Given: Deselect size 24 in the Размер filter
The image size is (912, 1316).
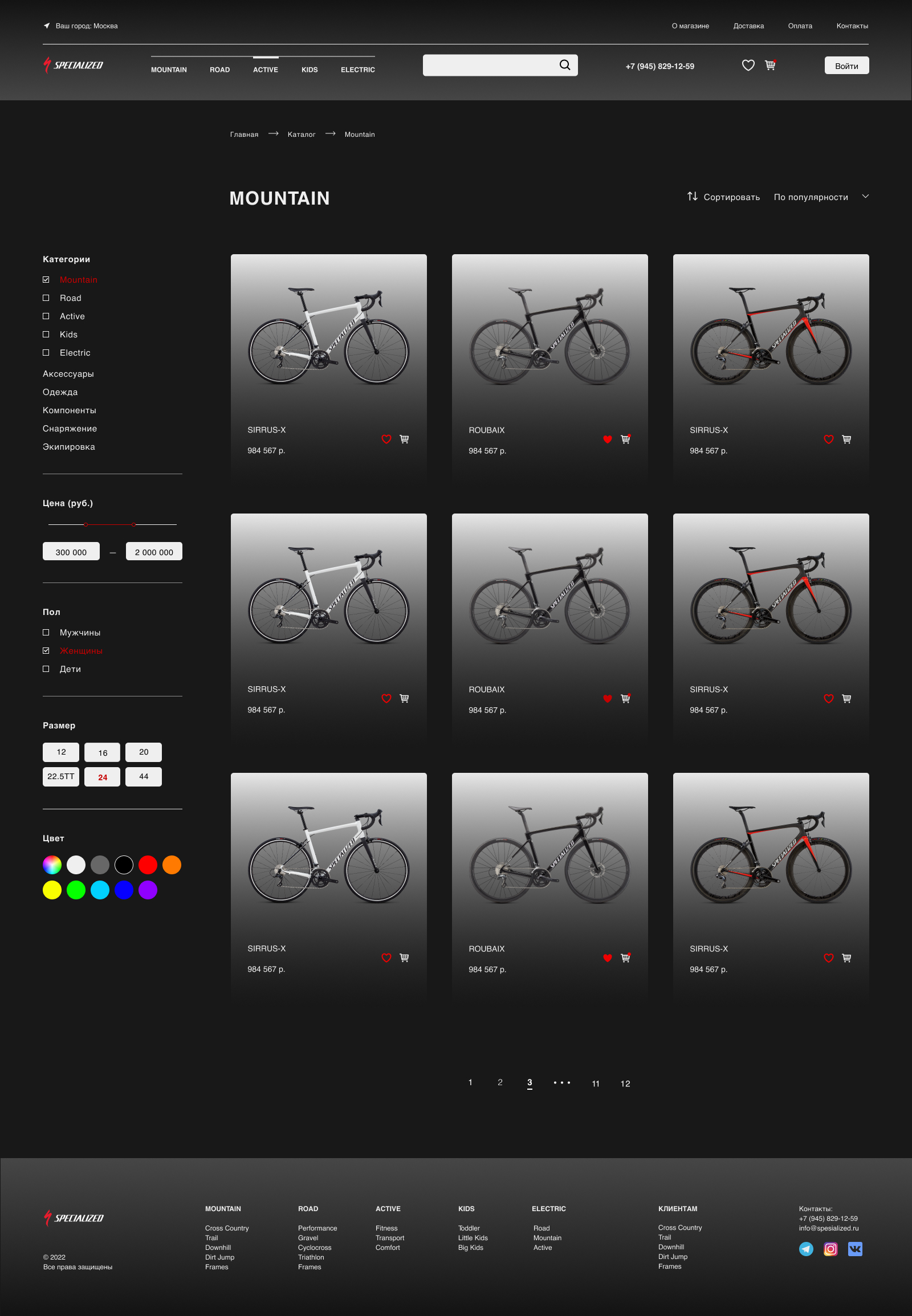Looking at the screenshot, I should pyautogui.click(x=102, y=777).
